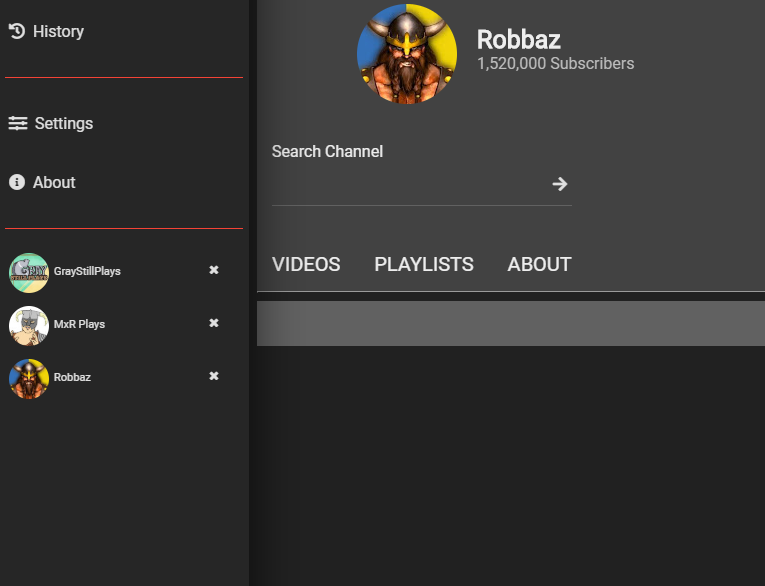Select GrayStillPlays subscription name
This screenshot has height=586, width=765.
click(87, 271)
